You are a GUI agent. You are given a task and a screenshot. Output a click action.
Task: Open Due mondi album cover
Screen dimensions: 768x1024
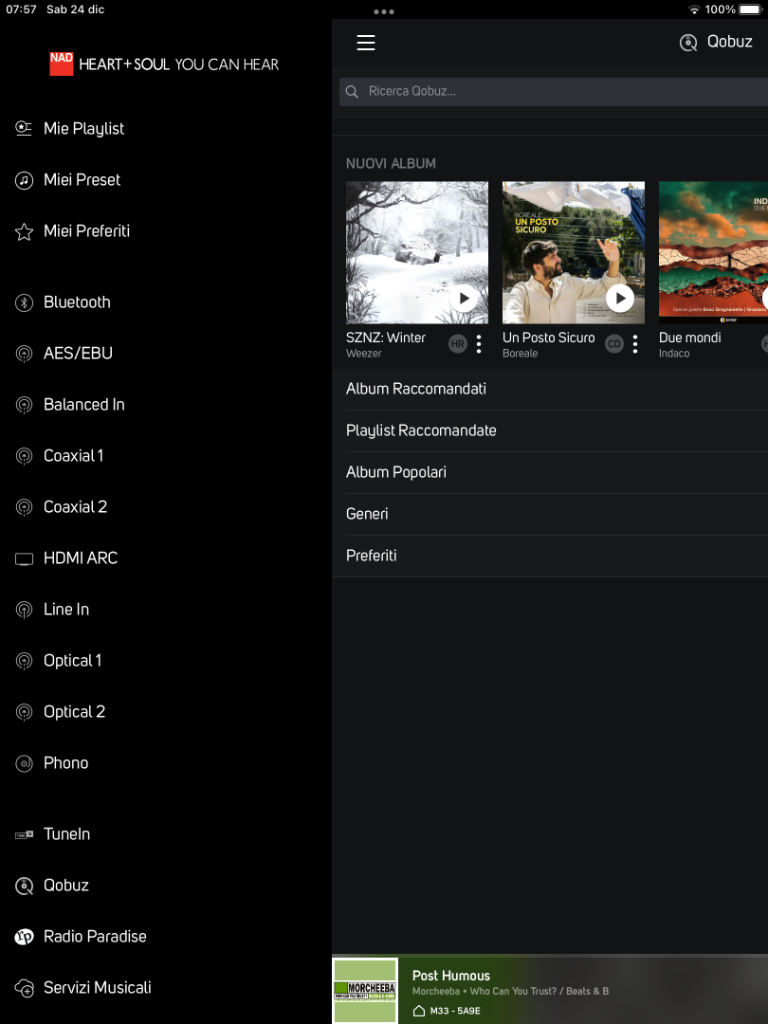[x=713, y=253]
